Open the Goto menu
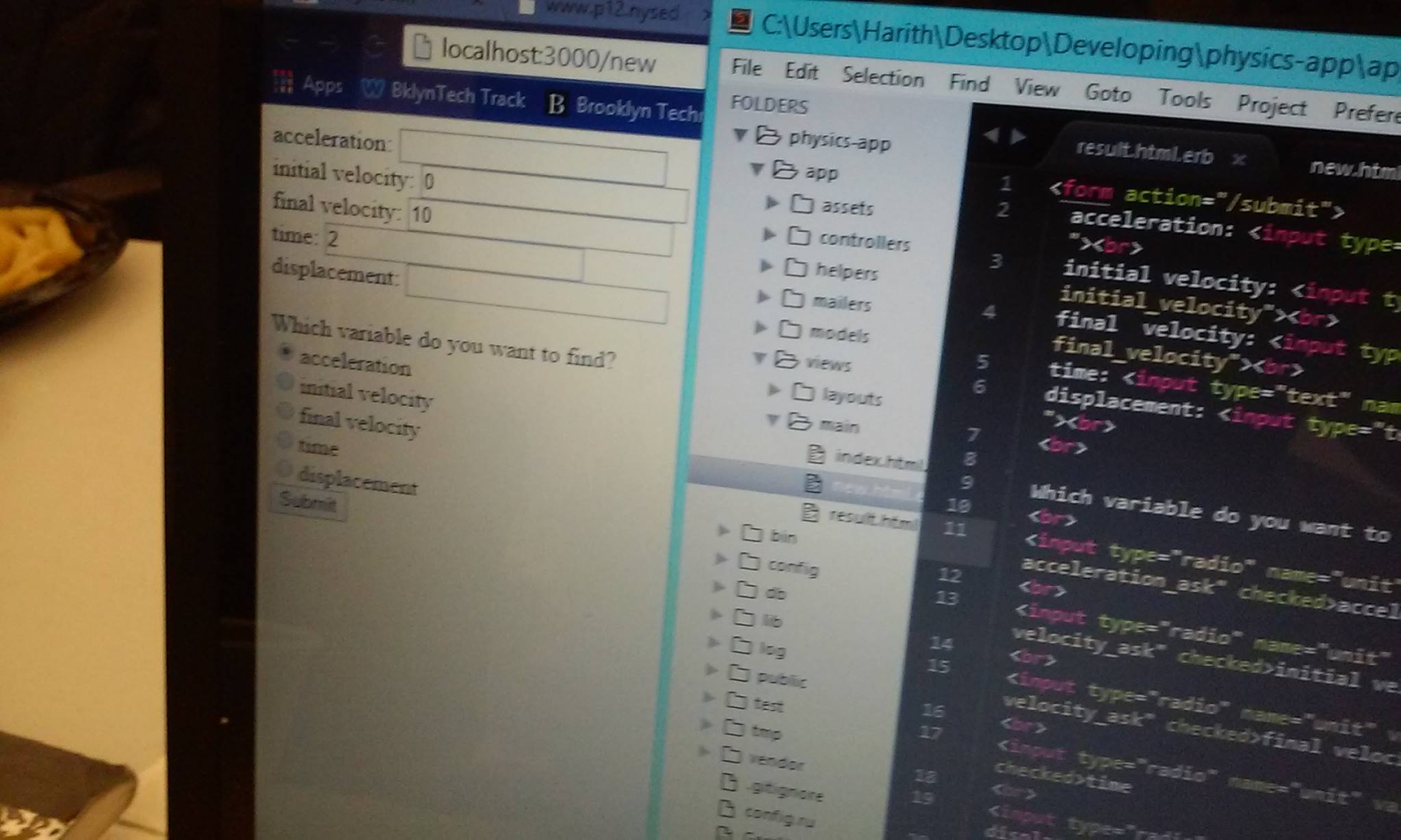 (x=1108, y=92)
